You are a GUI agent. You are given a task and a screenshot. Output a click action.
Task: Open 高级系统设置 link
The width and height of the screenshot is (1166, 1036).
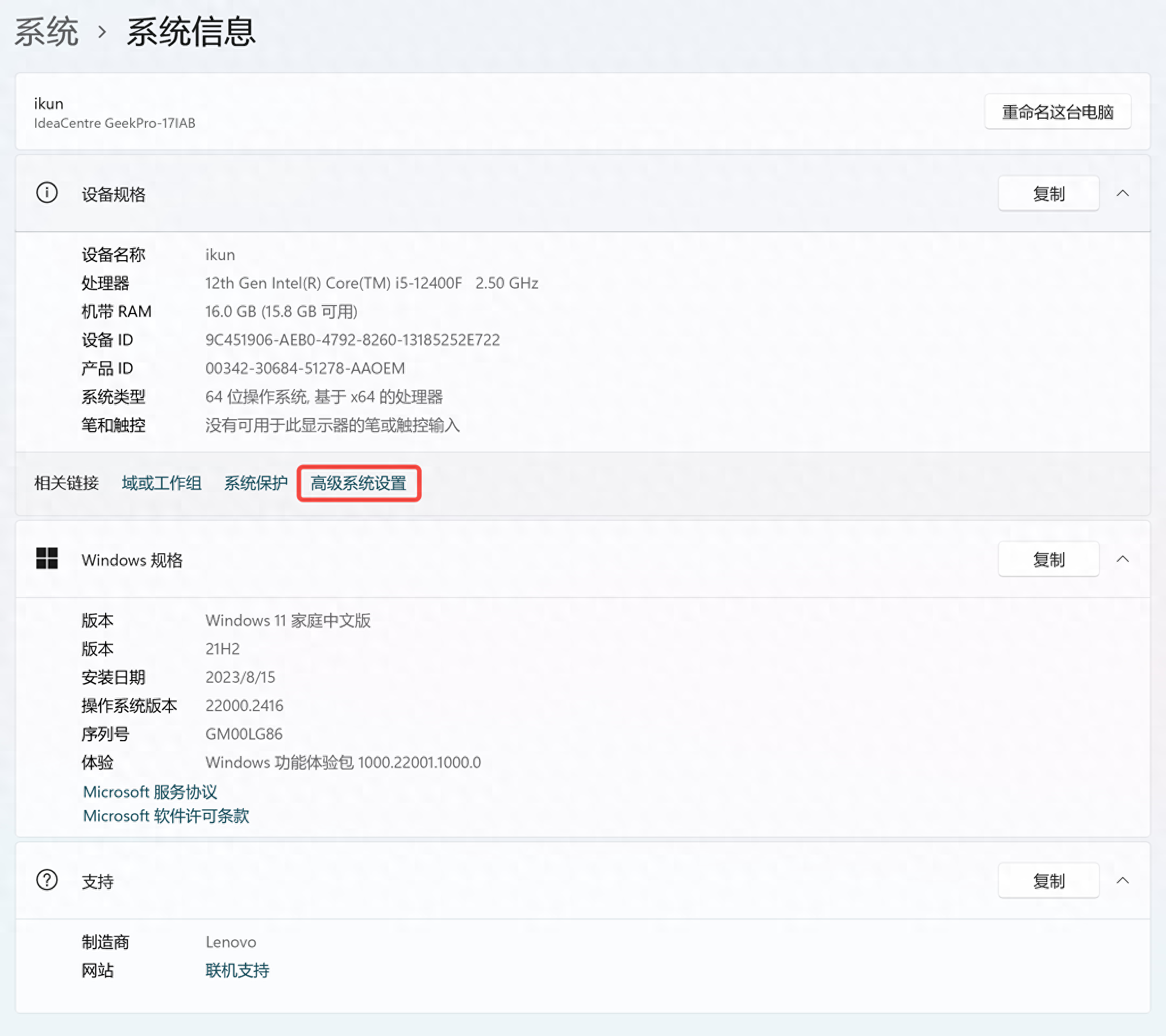[x=358, y=483]
